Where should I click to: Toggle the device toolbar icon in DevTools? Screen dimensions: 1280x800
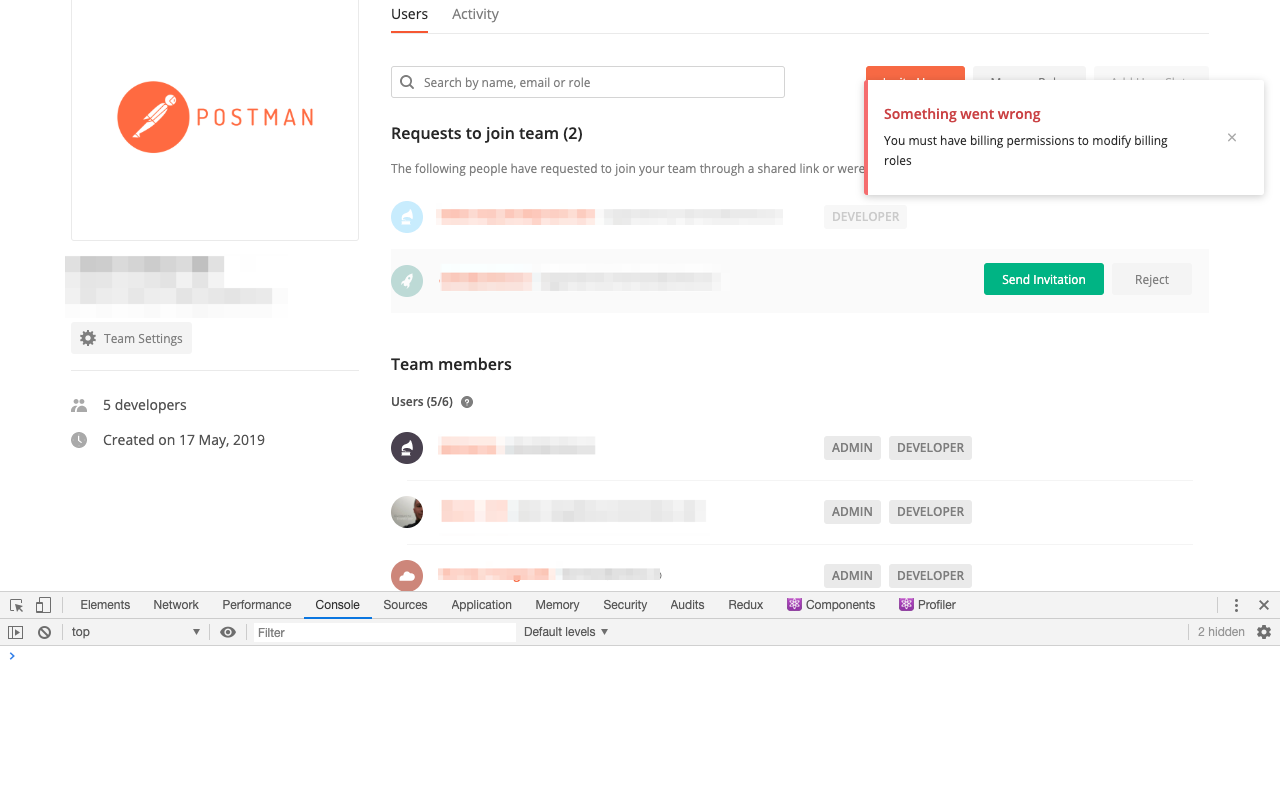(x=42, y=605)
